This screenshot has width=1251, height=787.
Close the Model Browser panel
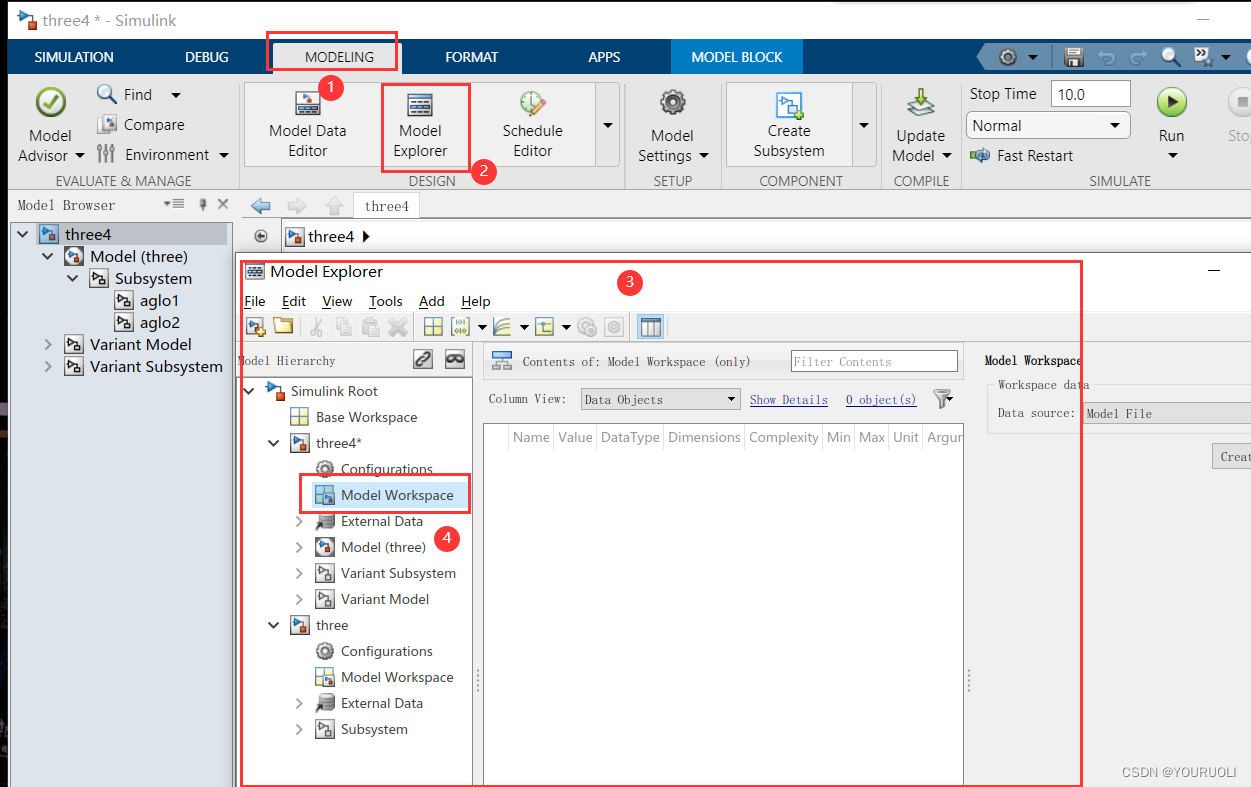pos(223,204)
